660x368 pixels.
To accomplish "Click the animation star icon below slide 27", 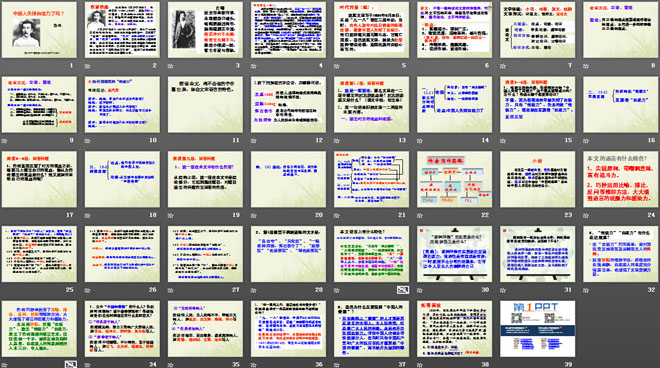I will click(x=170, y=290).
